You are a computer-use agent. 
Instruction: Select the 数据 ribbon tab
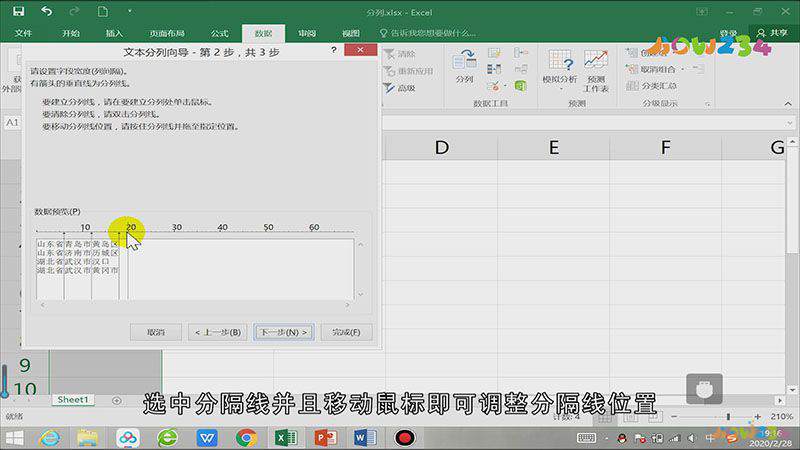[263, 33]
